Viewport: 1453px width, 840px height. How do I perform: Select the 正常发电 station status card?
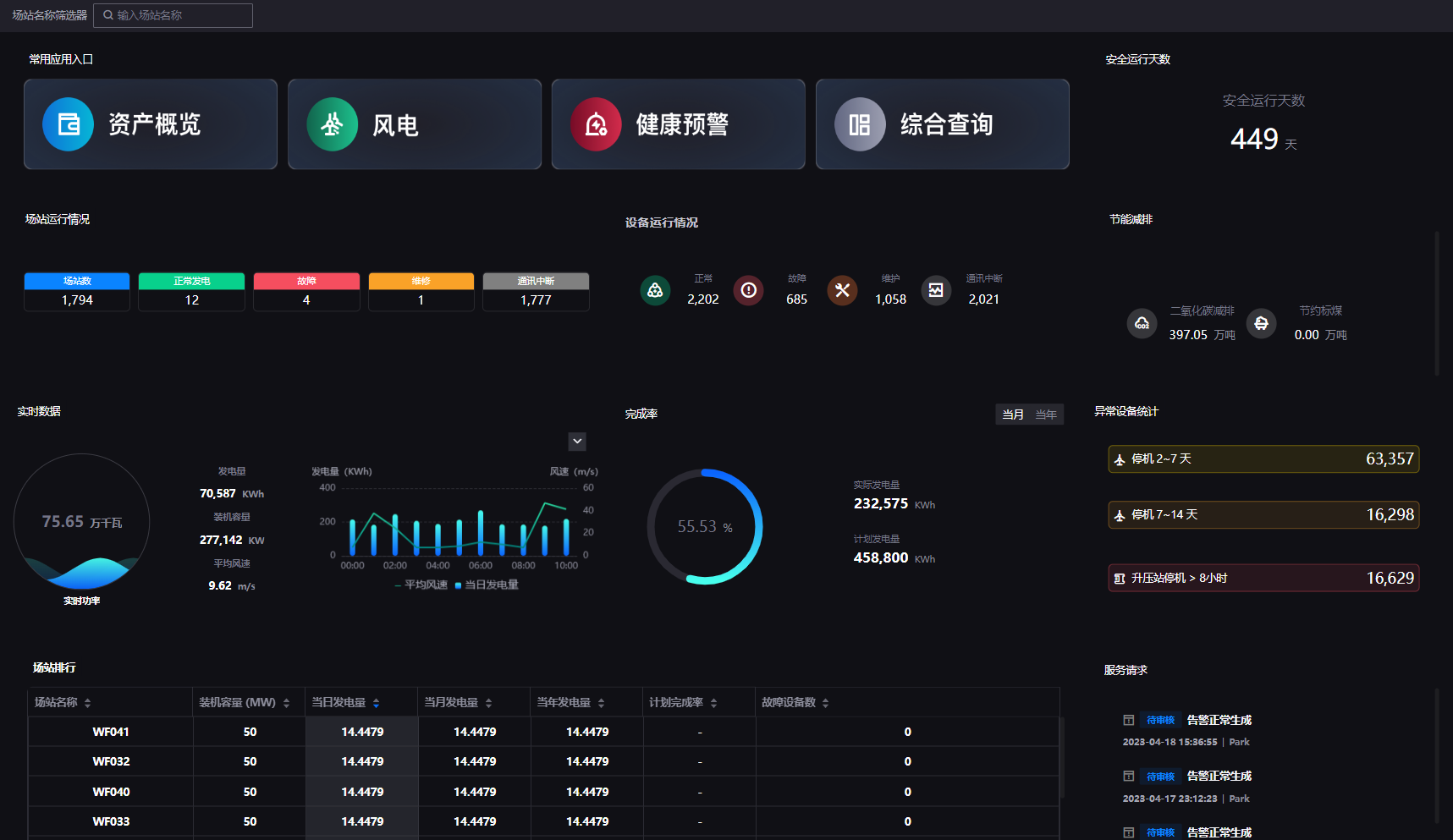191,292
